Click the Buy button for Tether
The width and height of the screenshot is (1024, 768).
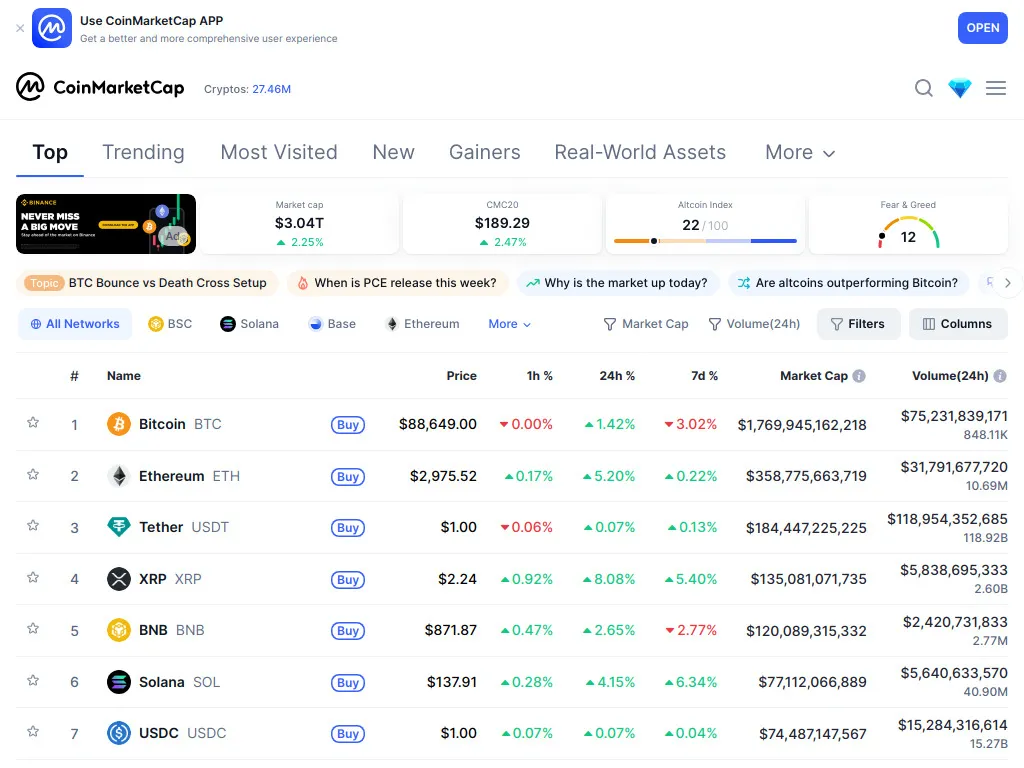click(347, 527)
